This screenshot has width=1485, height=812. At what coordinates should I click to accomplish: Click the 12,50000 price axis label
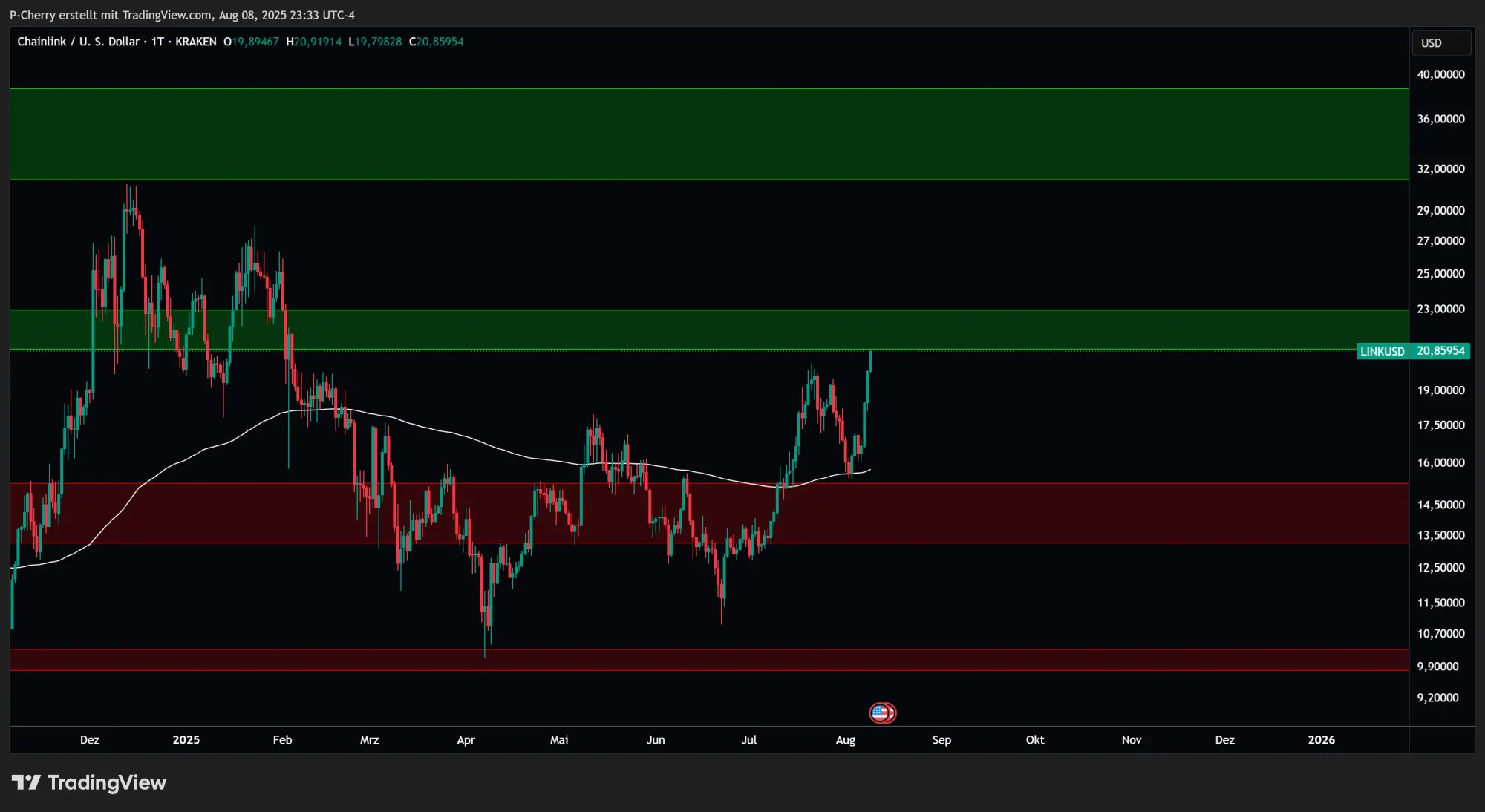tap(1440, 568)
